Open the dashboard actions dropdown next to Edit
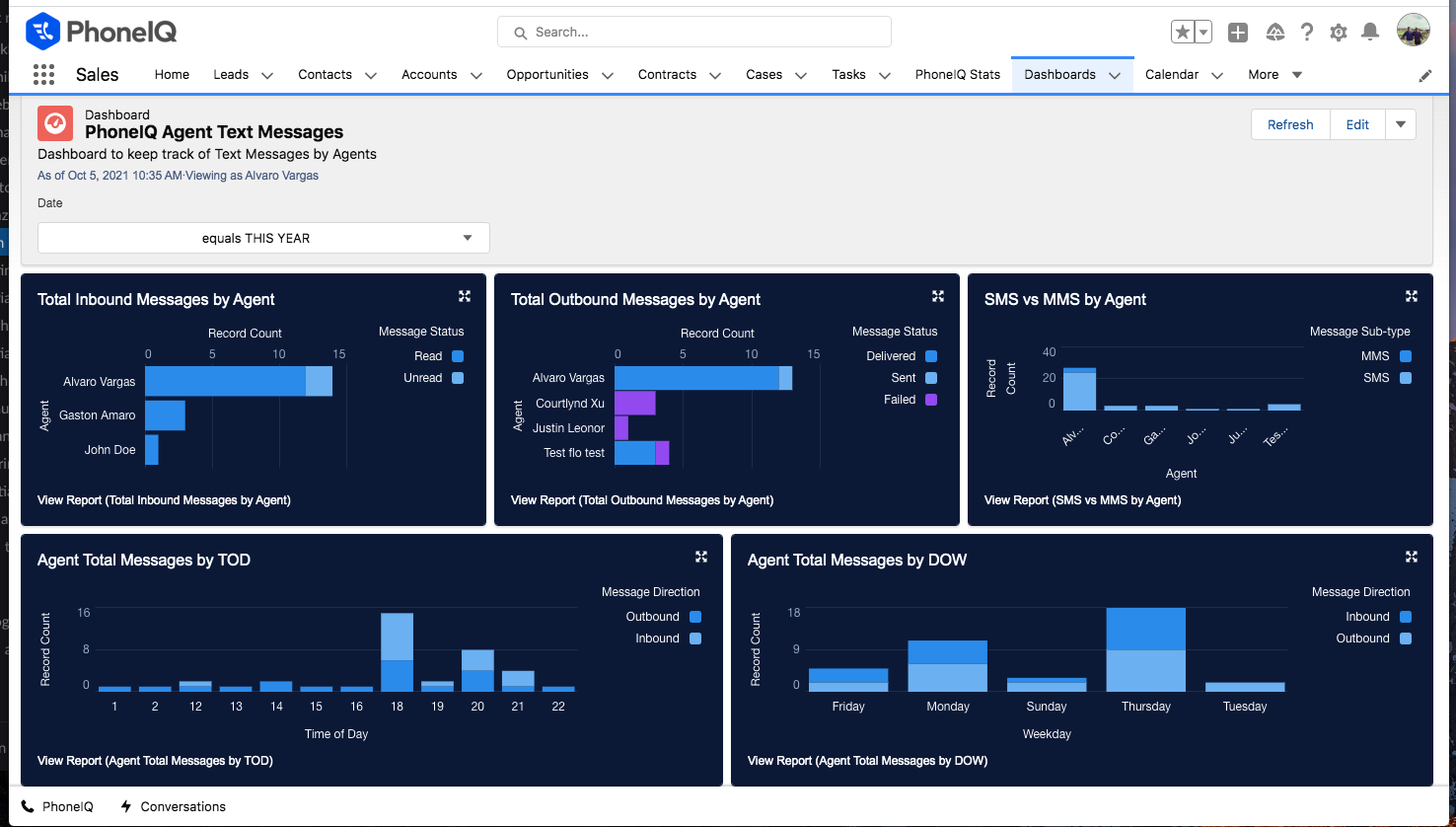Viewport: 1456px width, 827px height. pos(1401,124)
